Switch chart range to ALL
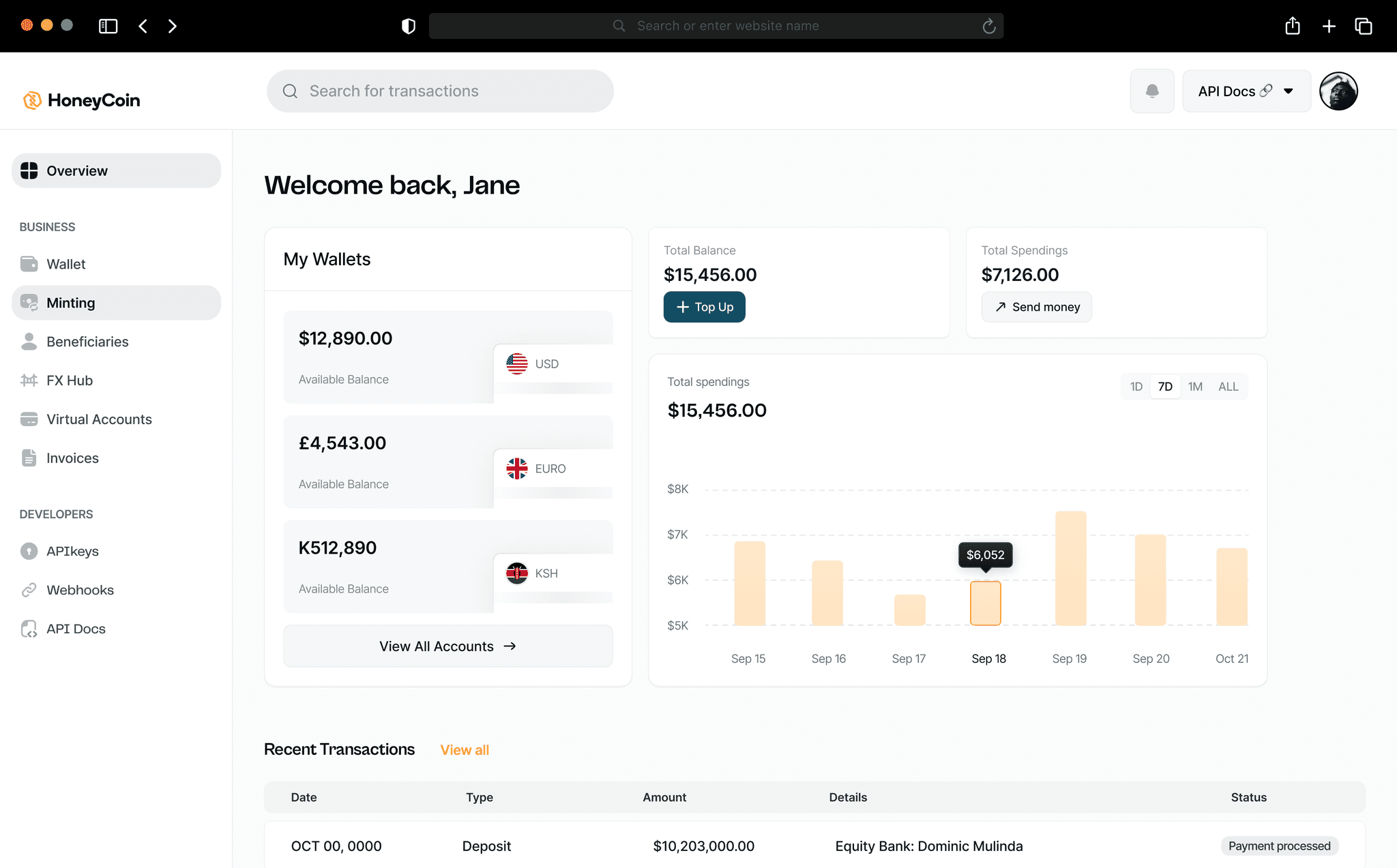The height and width of the screenshot is (868, 1397). coord(1228,387)
